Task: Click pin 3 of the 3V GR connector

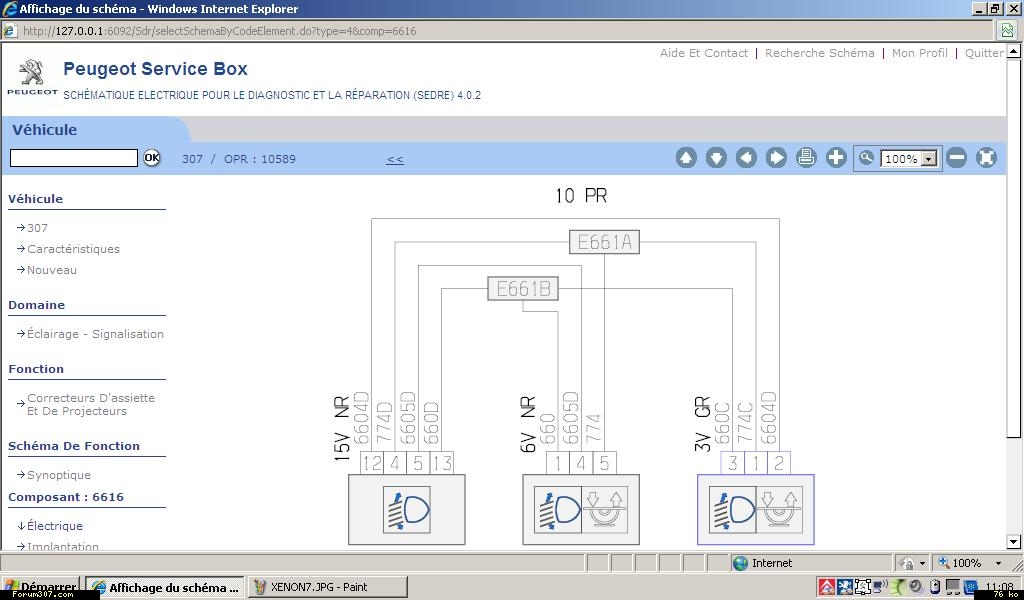Action: point(732,463)
